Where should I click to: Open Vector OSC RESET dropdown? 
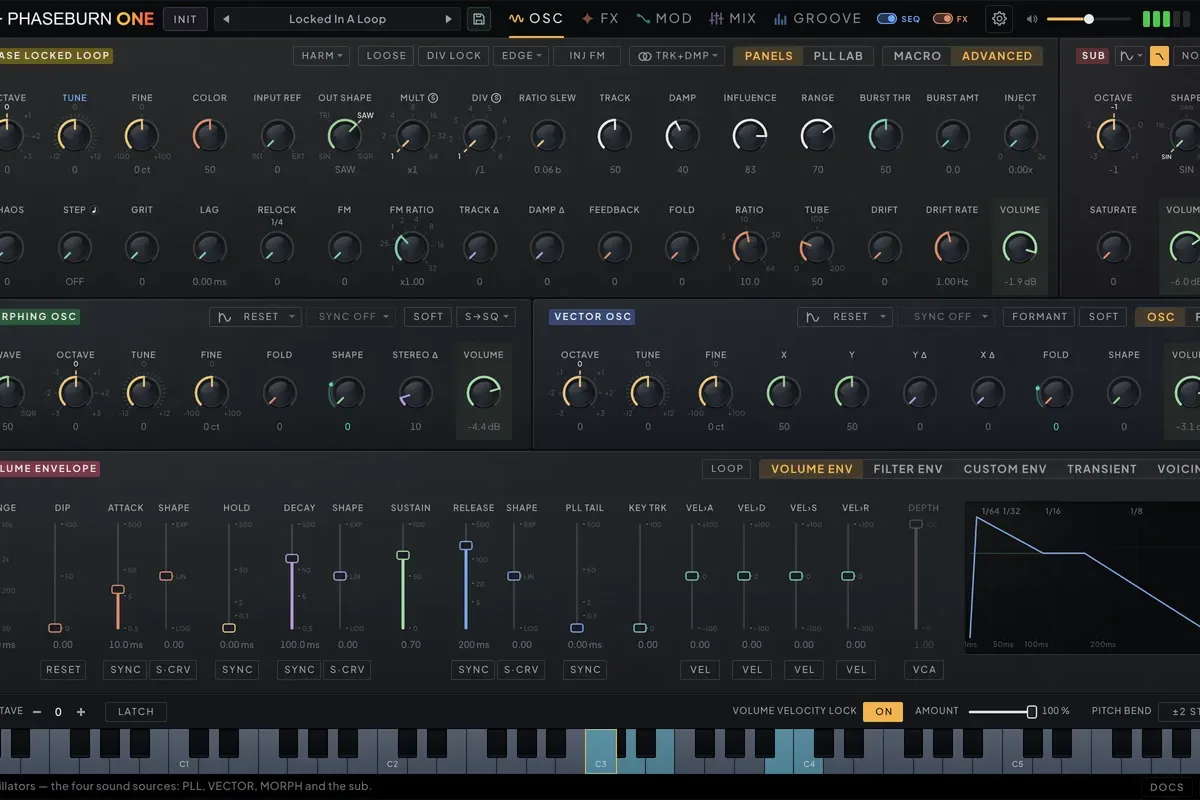(x=843, y=317)
